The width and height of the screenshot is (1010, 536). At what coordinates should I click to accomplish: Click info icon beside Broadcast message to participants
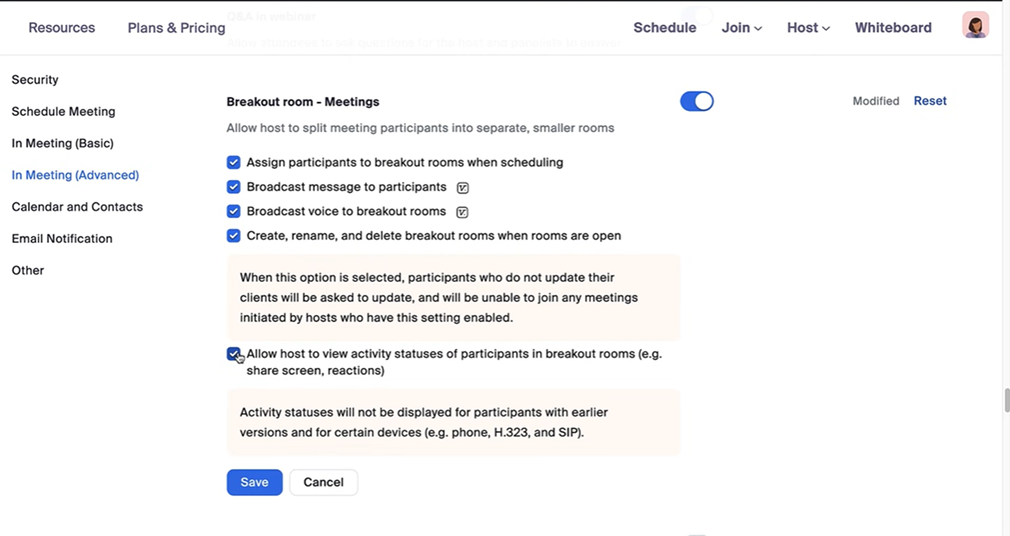[x=463, y=188]
